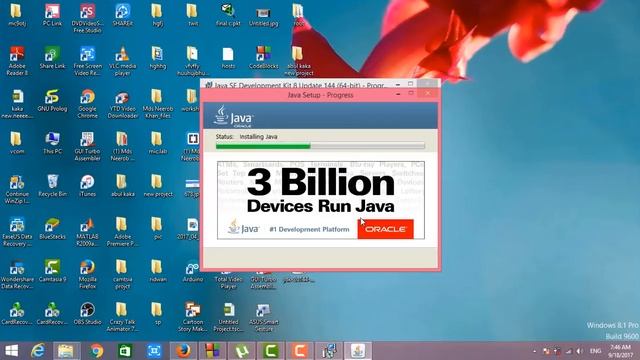Screen dimensions: 640x360
Task: Open the final c.pkt file
Action: pyautogui.click(x=228, y=16)
